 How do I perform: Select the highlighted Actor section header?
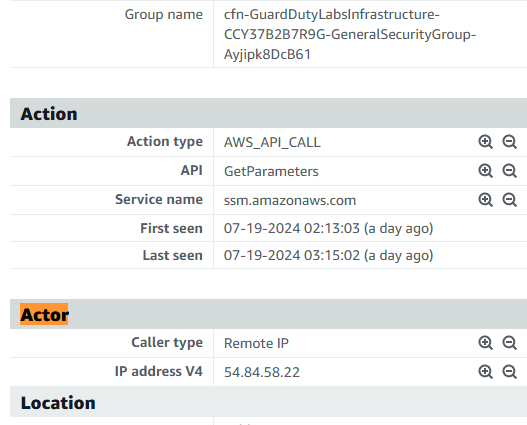coord(44,314)
